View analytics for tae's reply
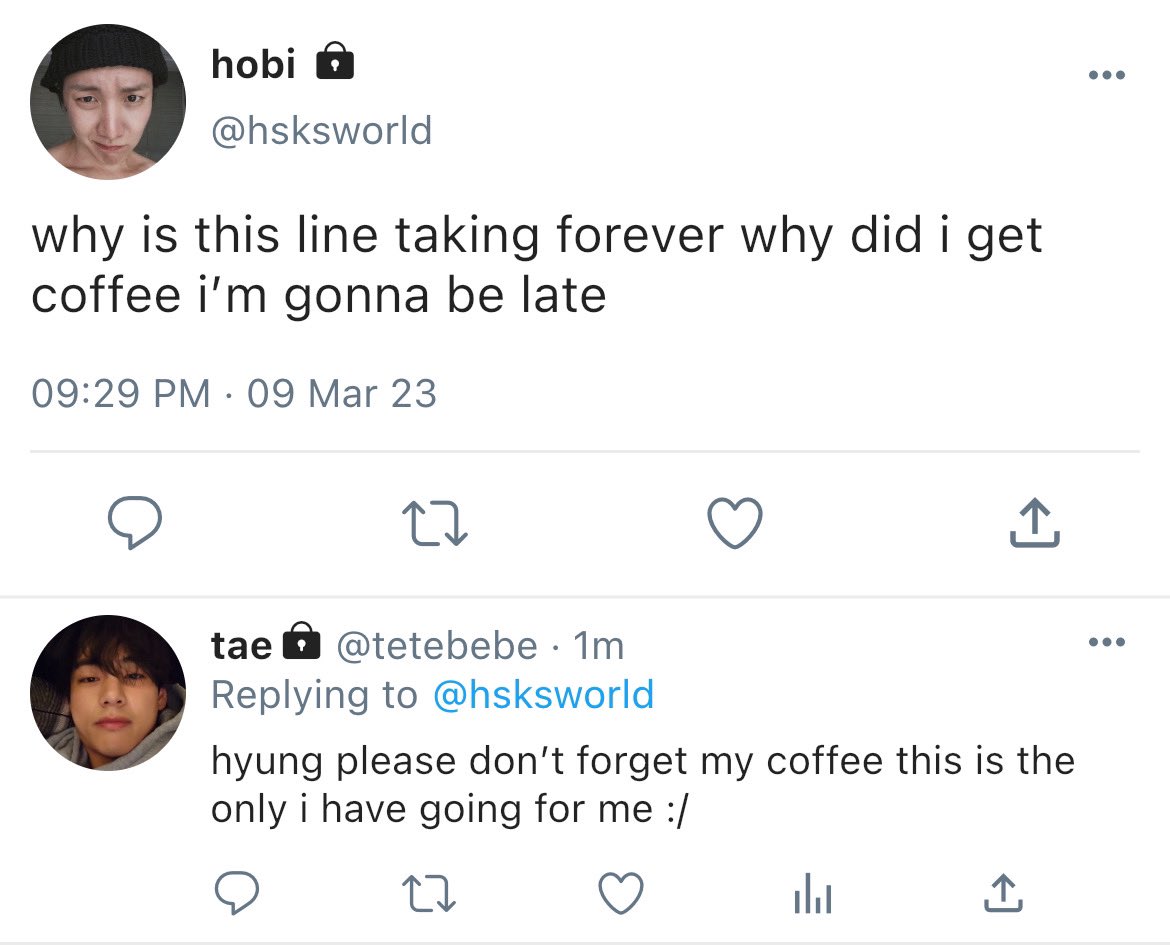Screen dimensions: 1170x945 tap(813, 894)
